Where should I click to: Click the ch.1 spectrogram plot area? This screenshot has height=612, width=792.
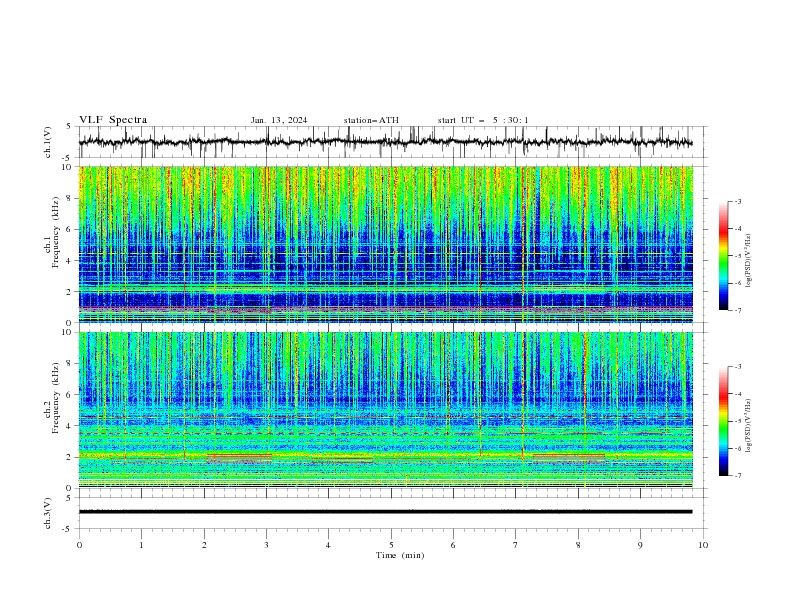click(x=386, y=244)
